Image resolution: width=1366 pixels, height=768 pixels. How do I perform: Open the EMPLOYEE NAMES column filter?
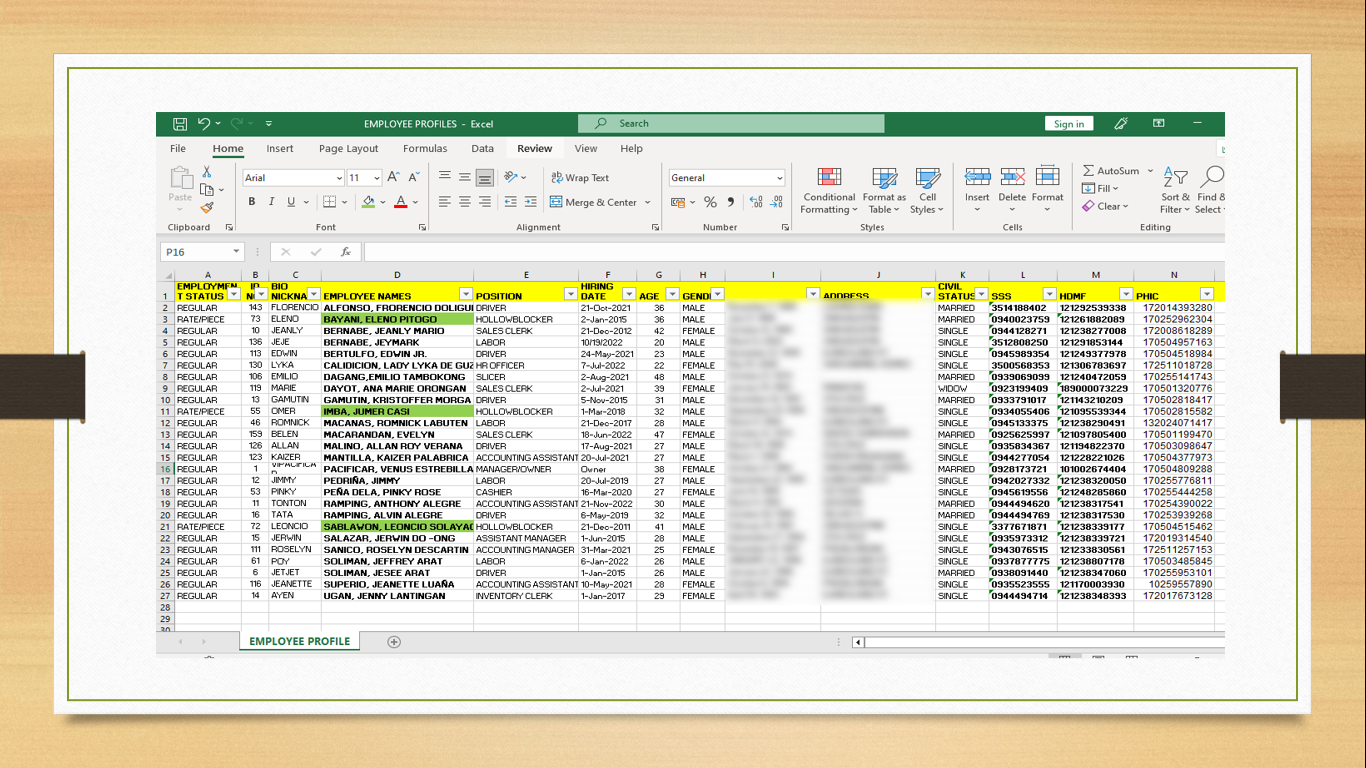pyautogui.click(x=465, y=295)
